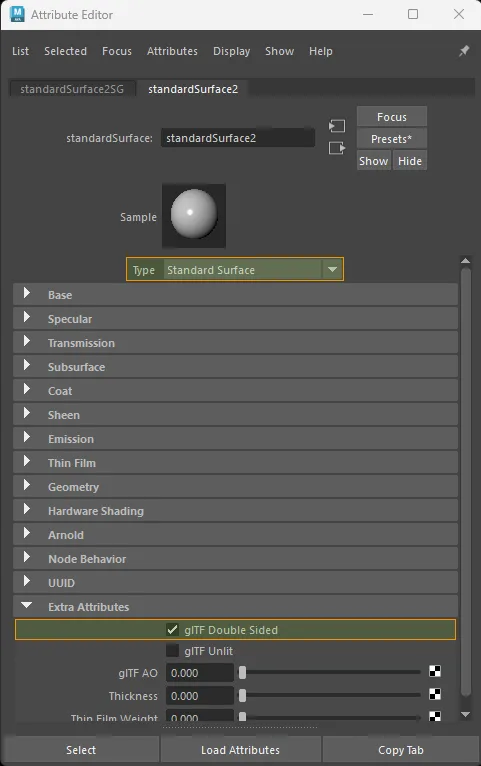
Task: Expand the Base section
Action: (x=235, y=295)
